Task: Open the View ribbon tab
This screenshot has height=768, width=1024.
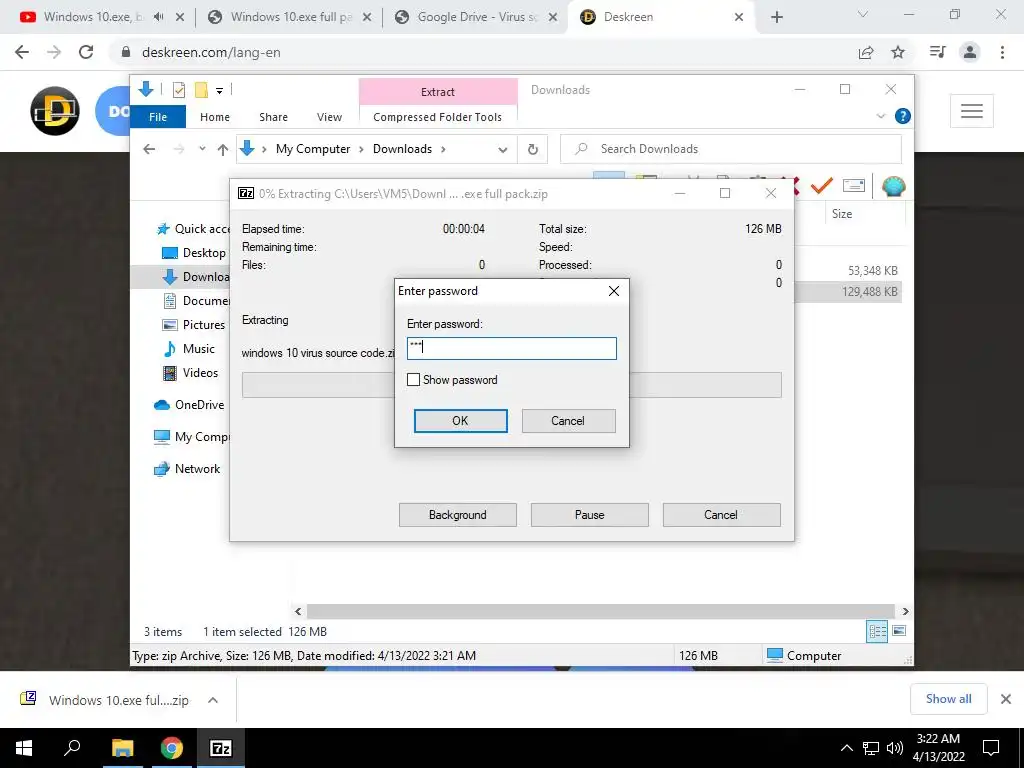Action: point(329,117)
